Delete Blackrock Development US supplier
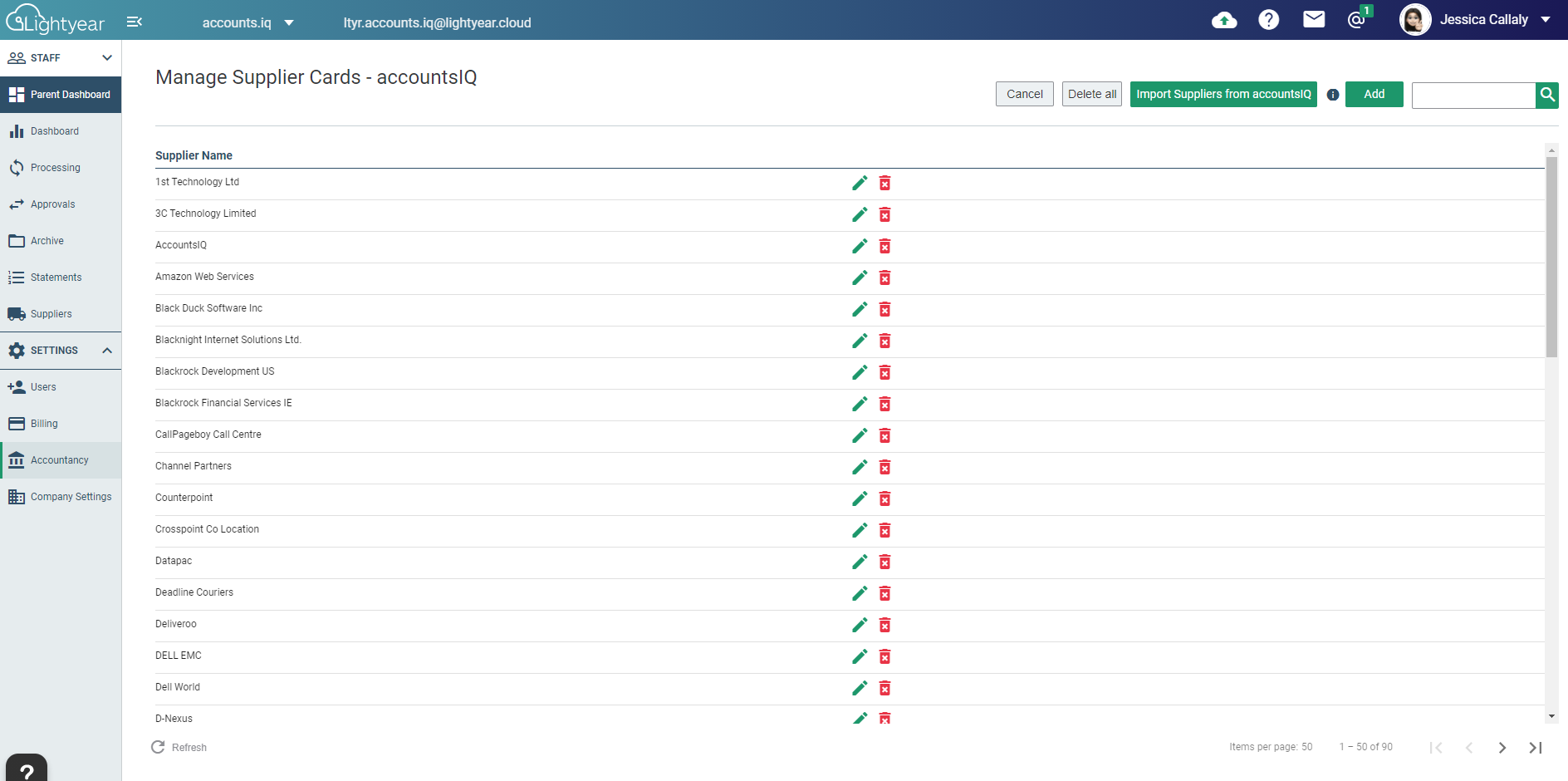This screenshot has height=781, width=1568. tap(885, 372)
